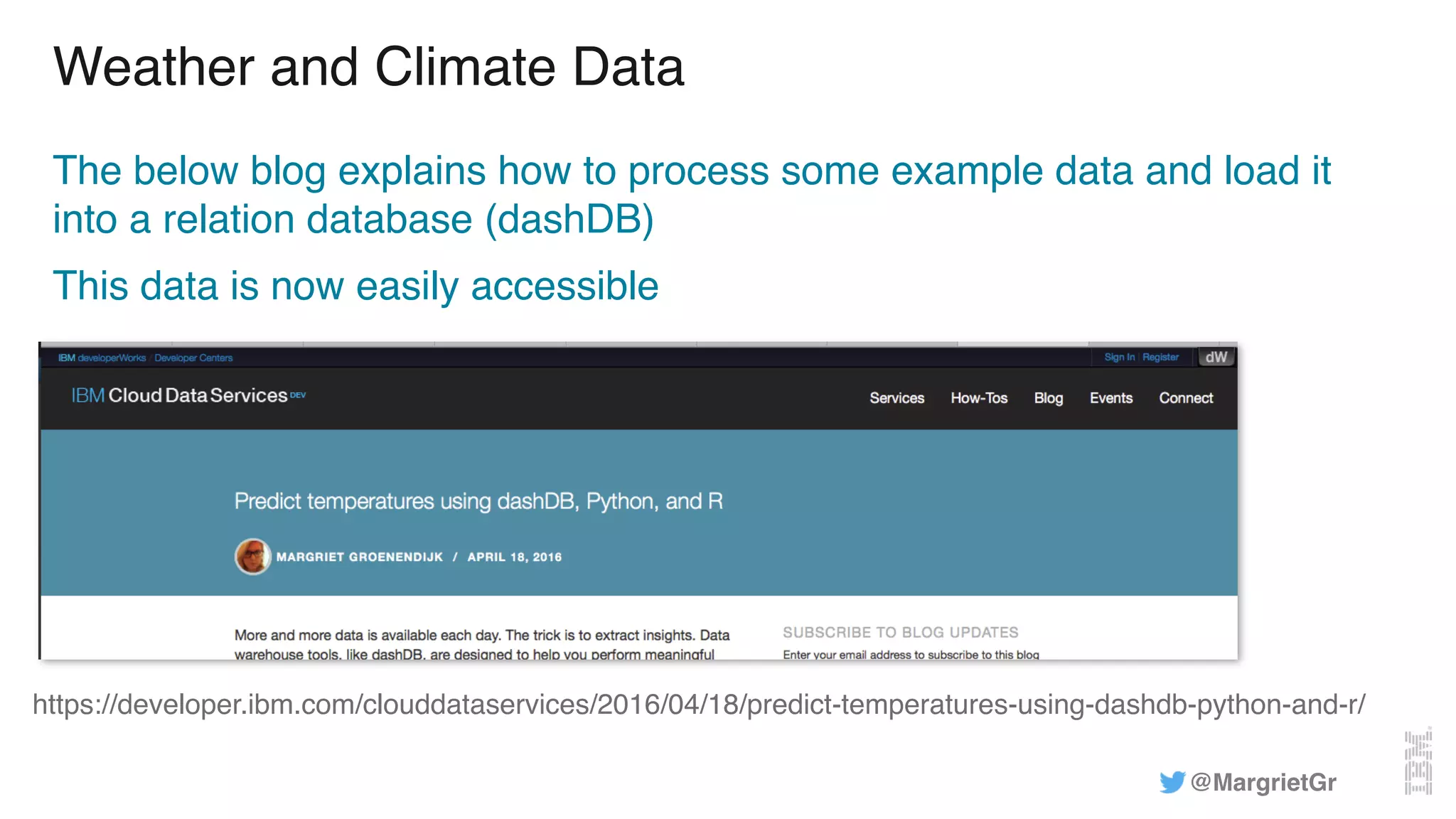Click the Margriet Groenendijk author name
Viewport: 1456px width, 819px height.
(359, 557)
